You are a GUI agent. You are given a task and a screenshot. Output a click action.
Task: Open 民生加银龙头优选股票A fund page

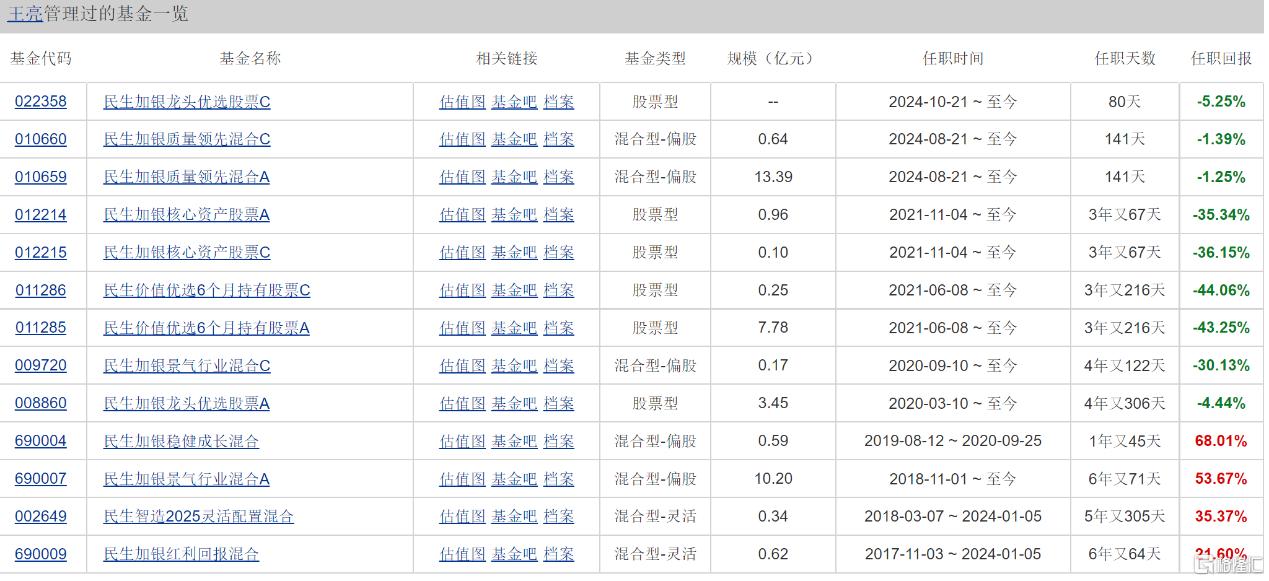[187, 404]
